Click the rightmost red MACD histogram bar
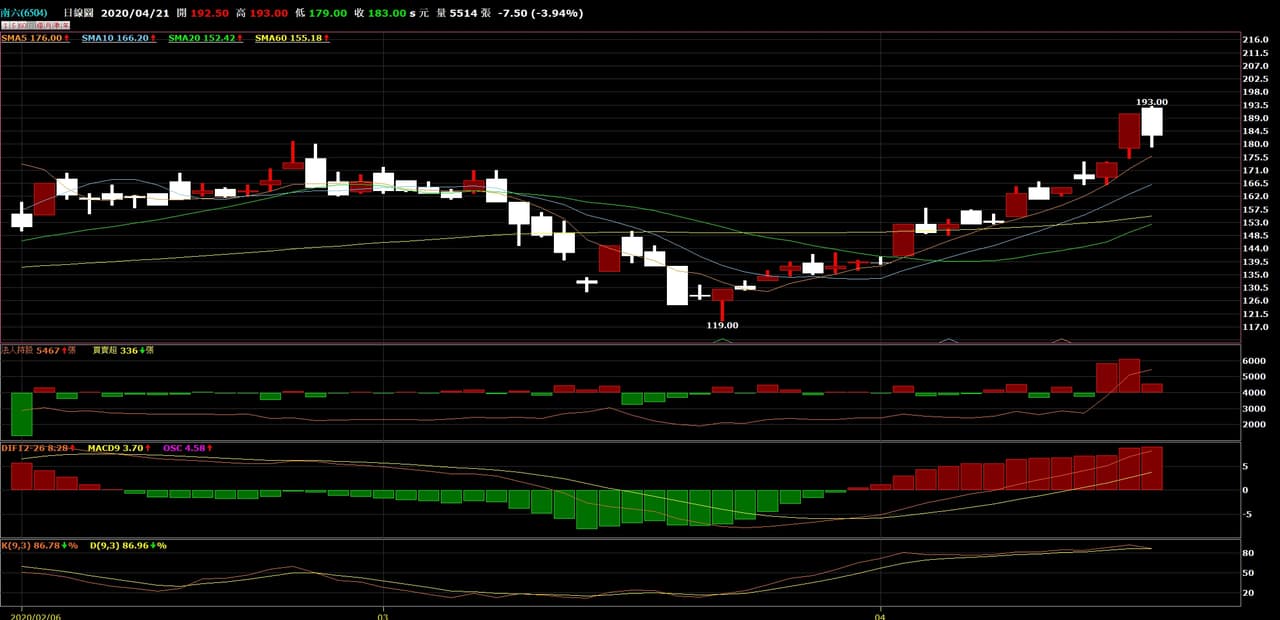The width and height of the screenshot is (1280, 620). pos(1151,468)
